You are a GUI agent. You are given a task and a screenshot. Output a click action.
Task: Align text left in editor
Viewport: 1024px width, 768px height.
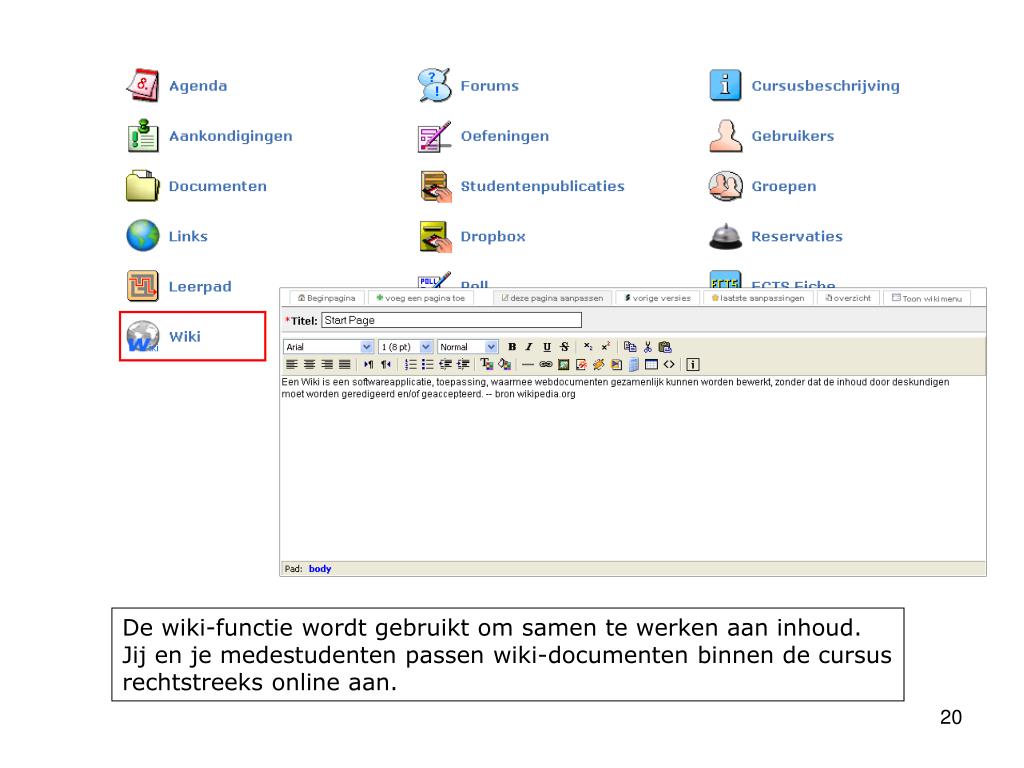coord(291,364)
